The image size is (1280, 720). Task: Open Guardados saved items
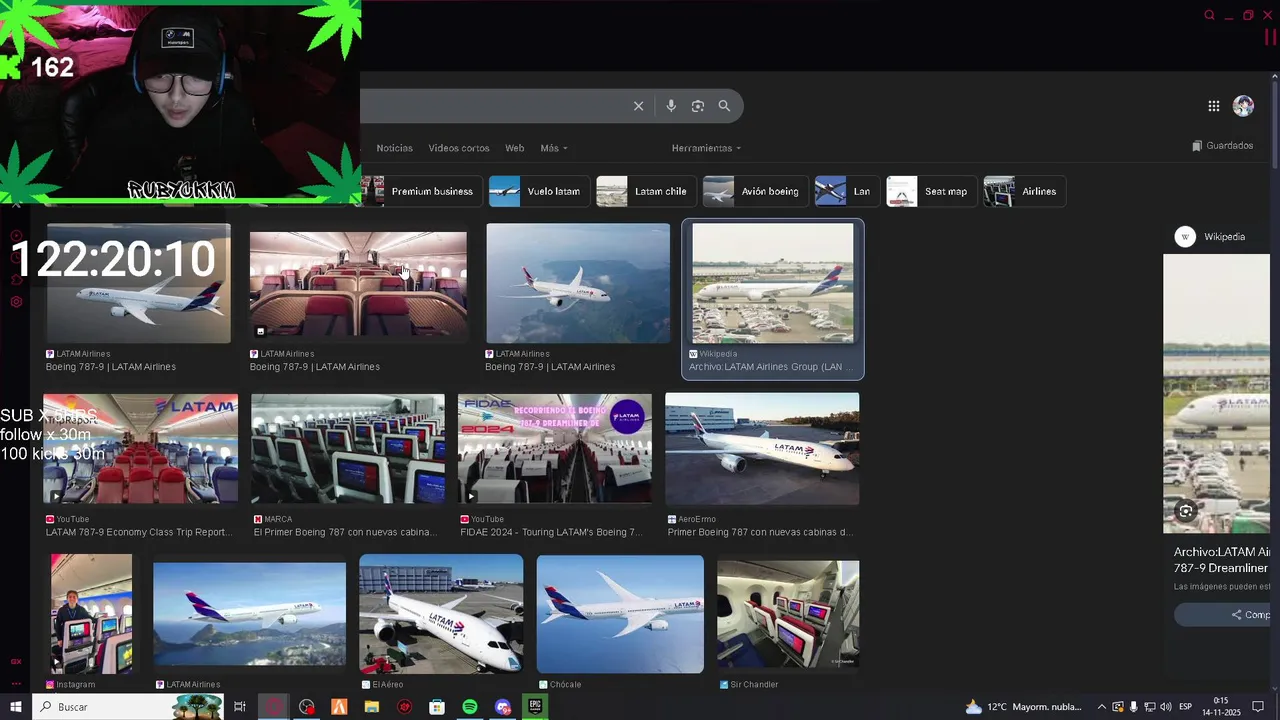pos(1222,146)
